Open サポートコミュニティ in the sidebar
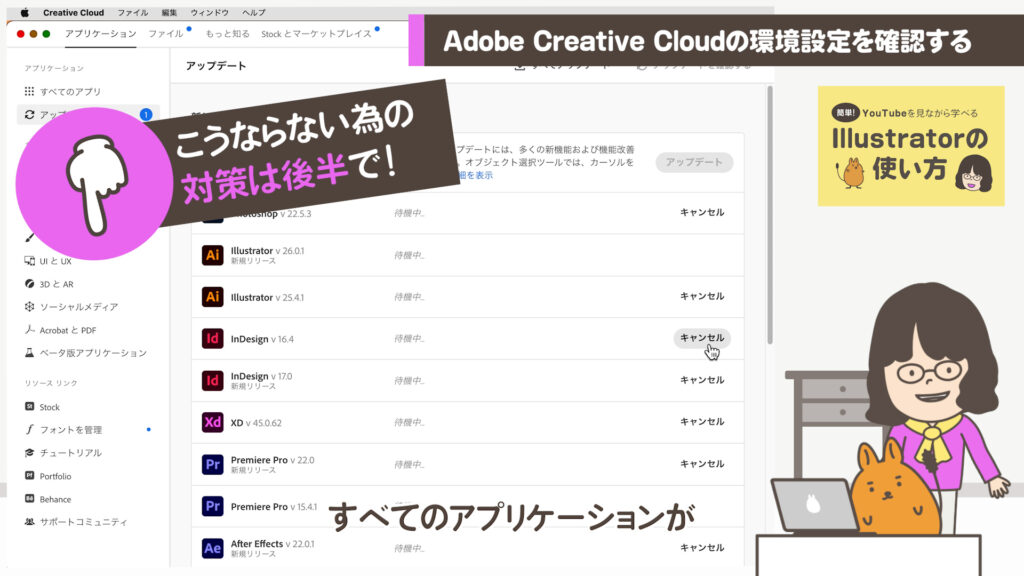Image resolution: width=1024 pixels, height=576 pixels. coord(76,522)
